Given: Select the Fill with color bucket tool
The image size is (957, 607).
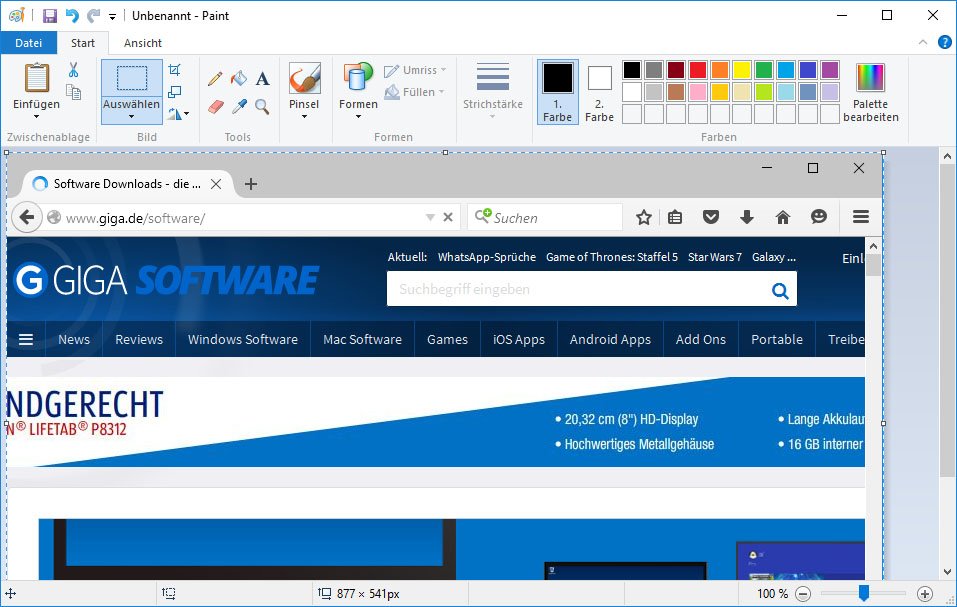Looking at the screenshot, I should point(239,78).
